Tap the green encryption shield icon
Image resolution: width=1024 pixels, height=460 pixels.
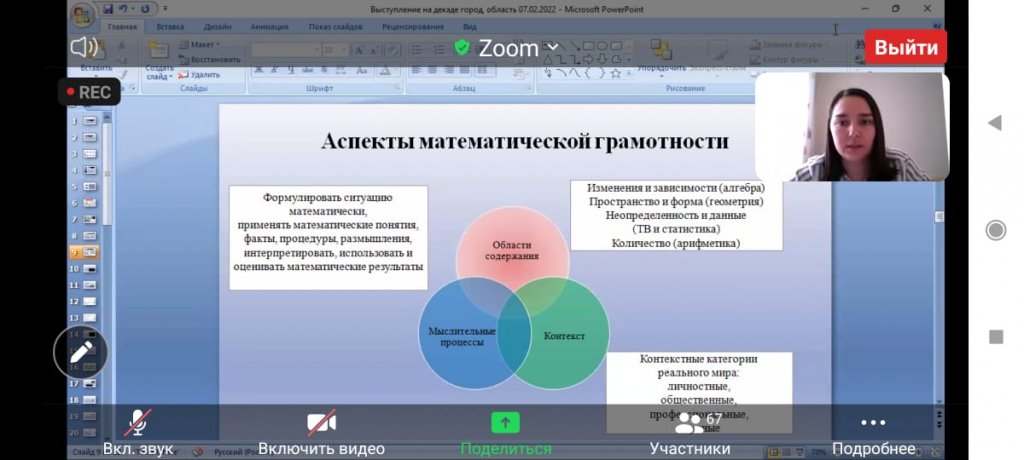click(x=462, y=47)
